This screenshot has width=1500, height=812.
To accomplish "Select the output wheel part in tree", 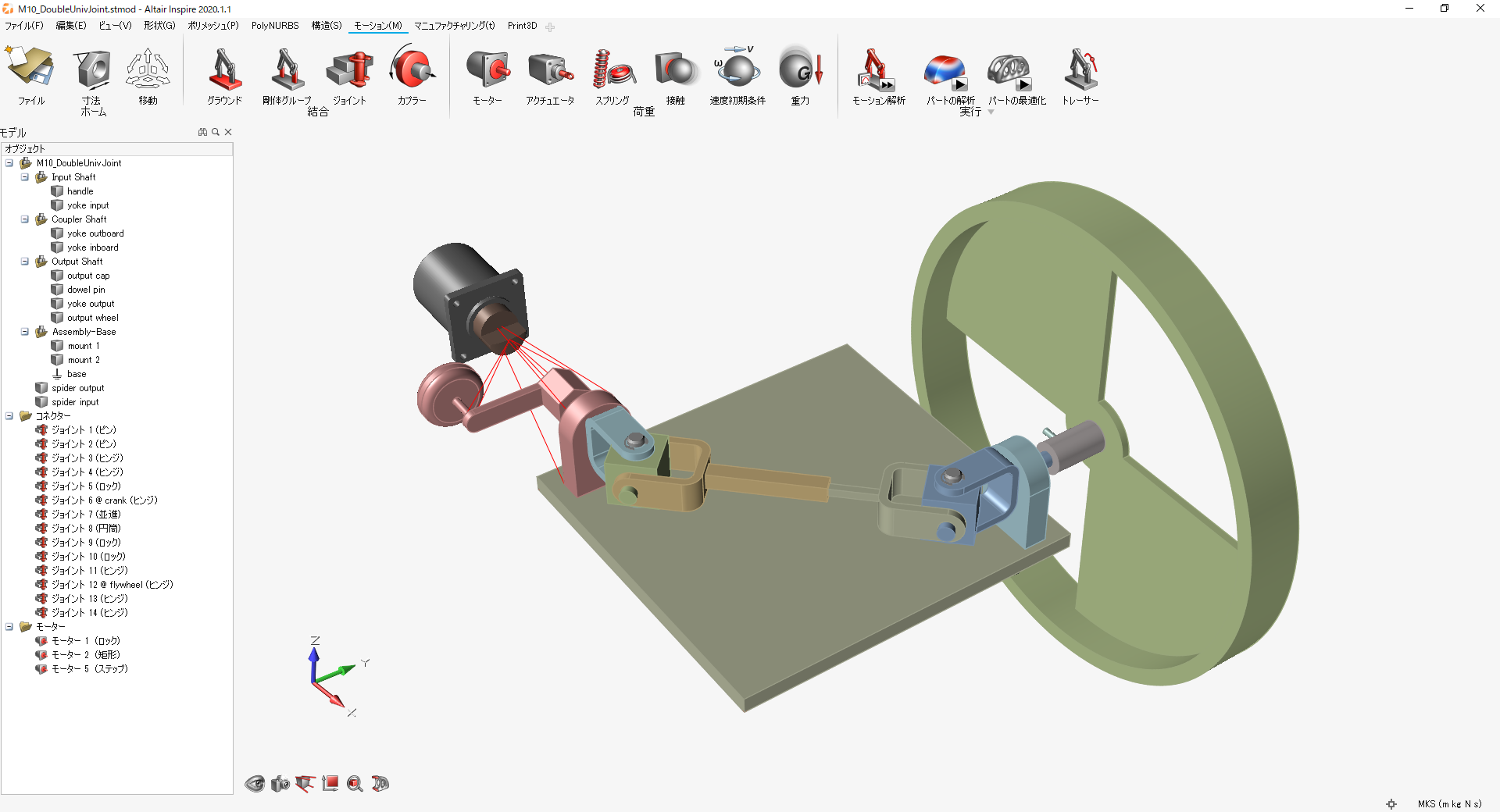I will click(x=93, y=318).
